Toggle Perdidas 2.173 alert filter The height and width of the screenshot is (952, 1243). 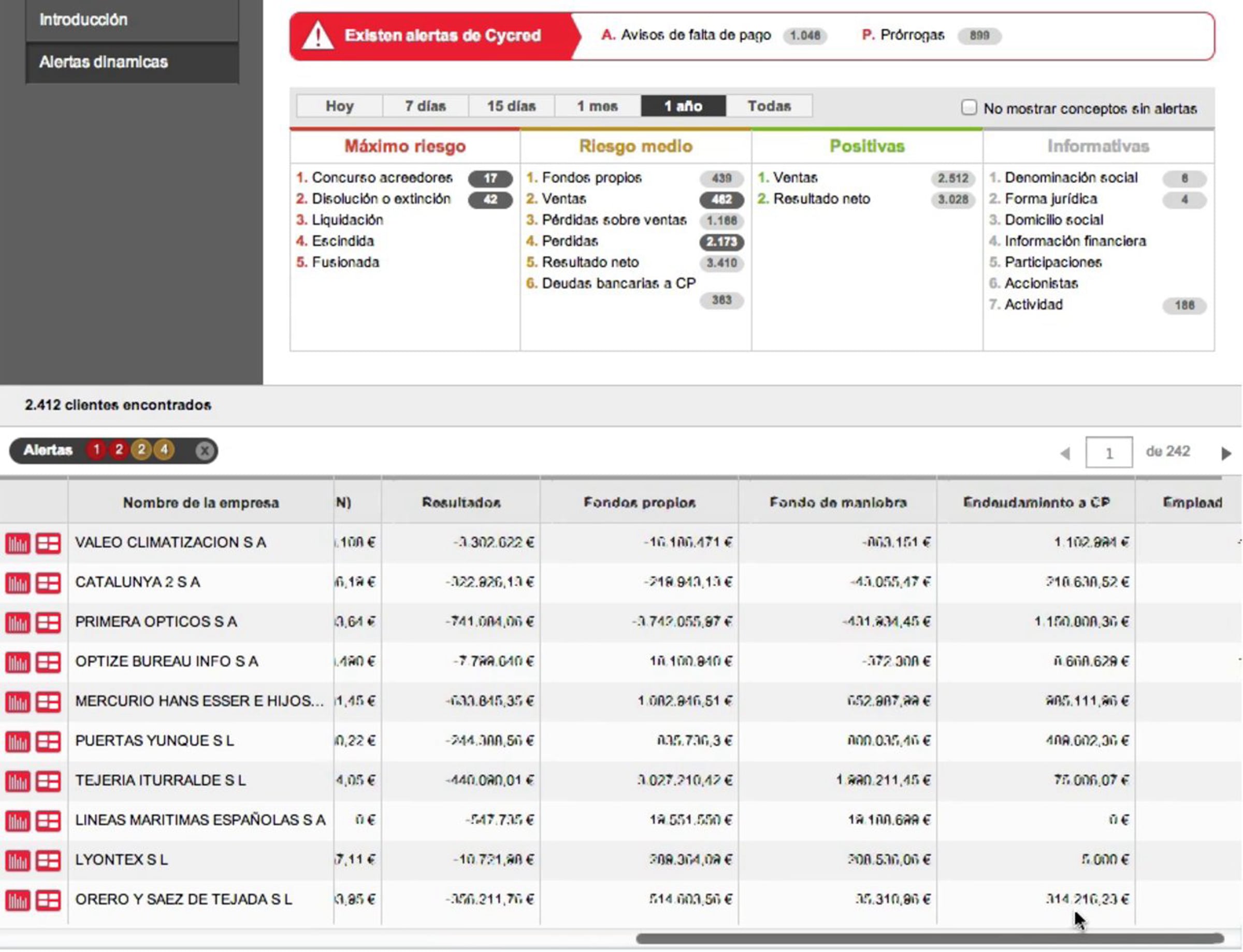(721, 242)
